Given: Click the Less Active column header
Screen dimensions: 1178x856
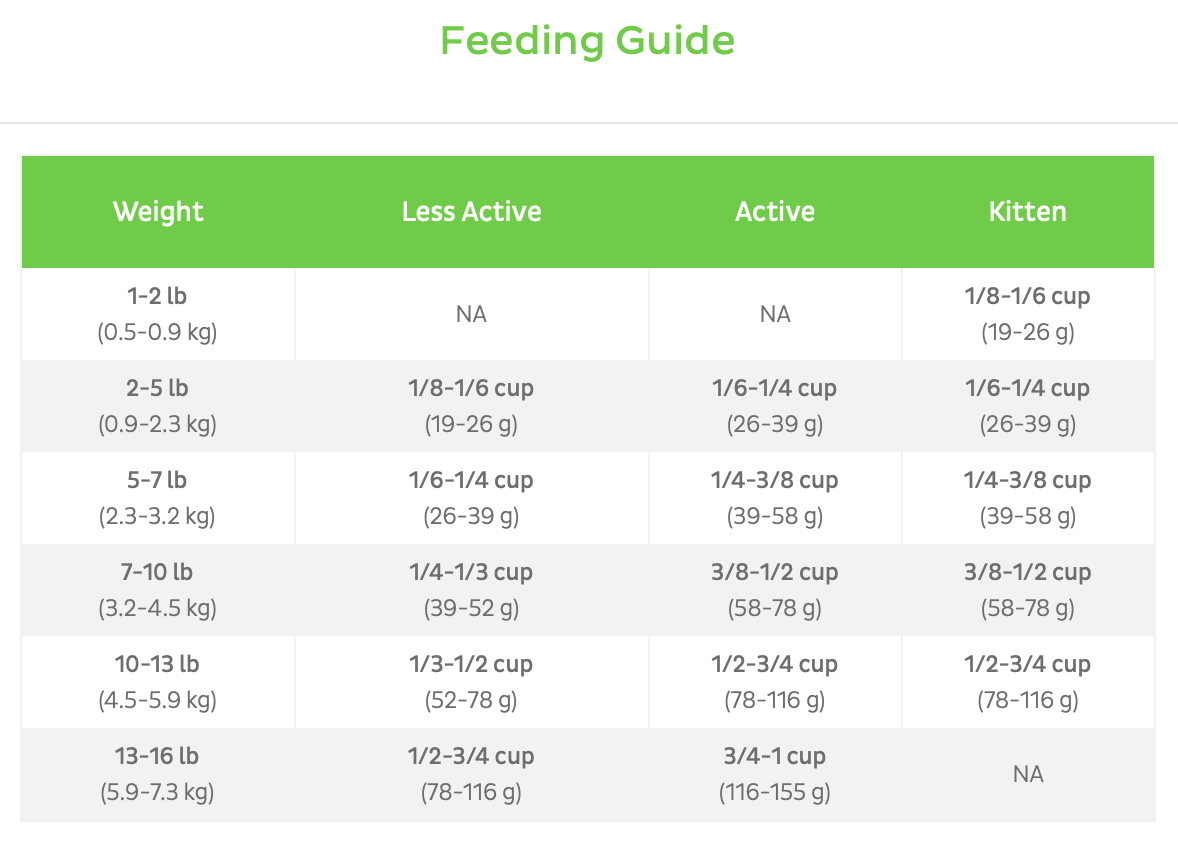Looking at the screenshot, I should click(x=471, y=212).
